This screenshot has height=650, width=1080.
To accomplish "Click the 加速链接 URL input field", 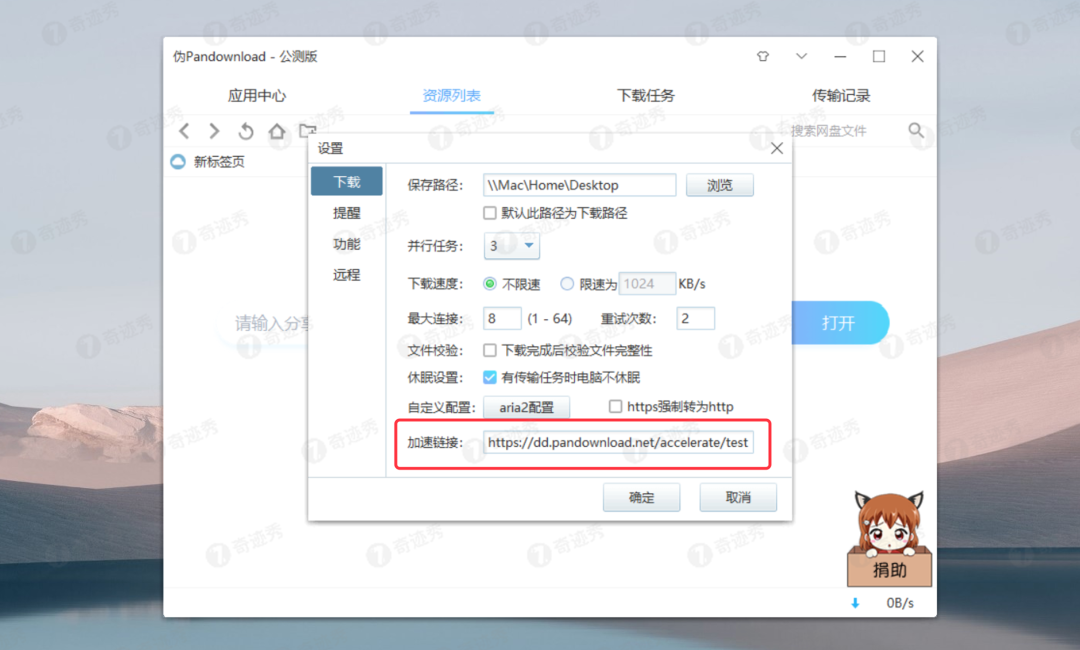I will click(x=619, y=443).
